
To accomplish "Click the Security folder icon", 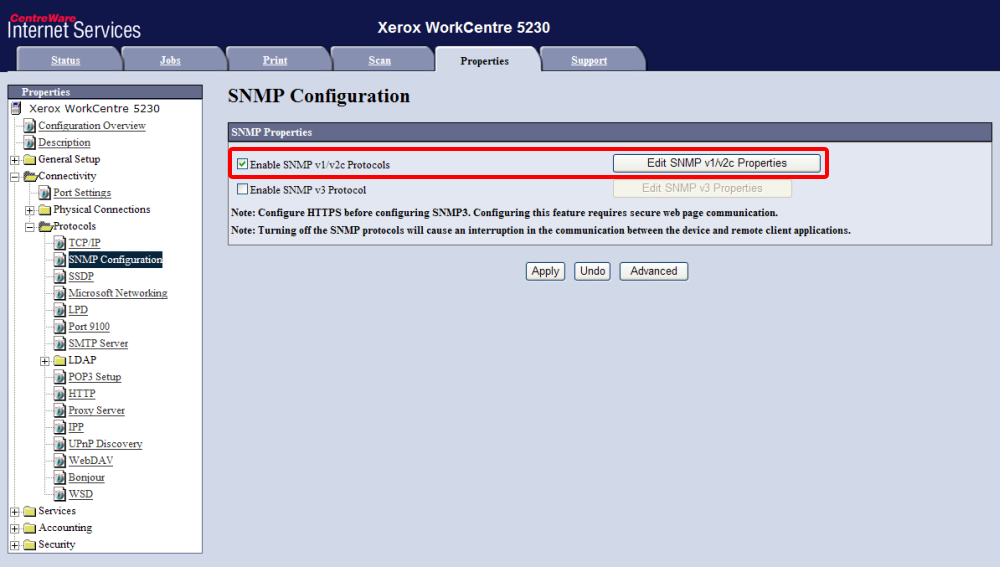I will 29,545.
